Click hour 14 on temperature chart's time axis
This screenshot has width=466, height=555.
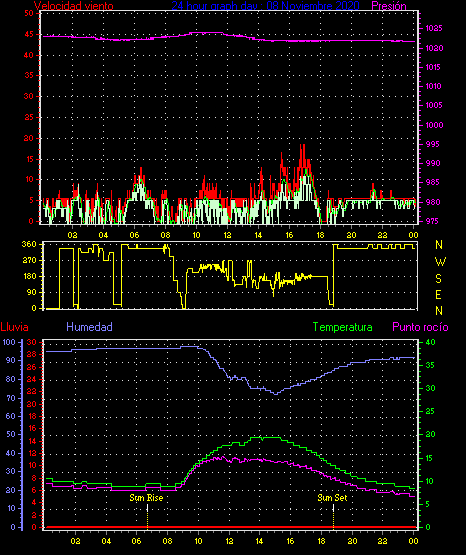(x=259, y=541)
